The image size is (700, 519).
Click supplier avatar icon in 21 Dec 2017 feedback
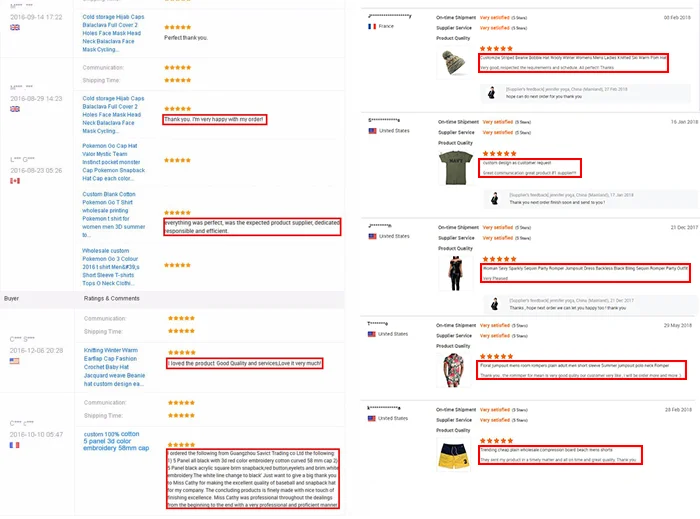[495, 304]
